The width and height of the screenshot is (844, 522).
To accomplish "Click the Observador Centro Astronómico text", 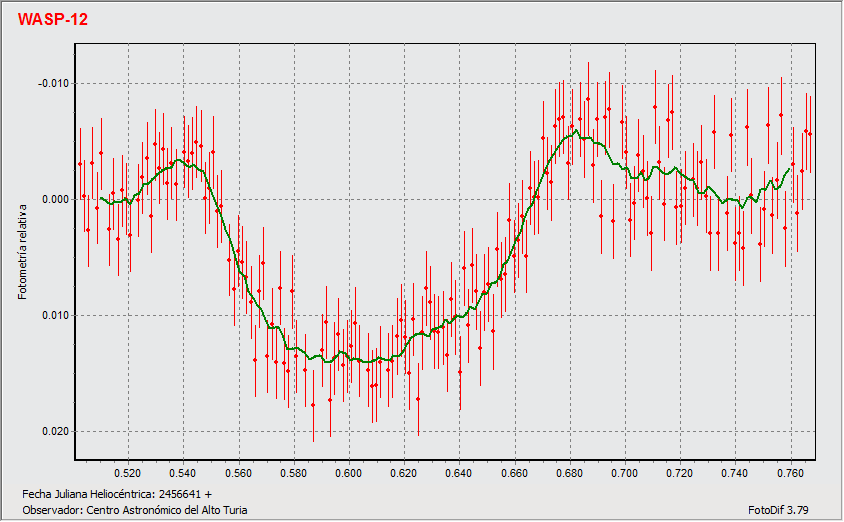I will coord(134,510).
